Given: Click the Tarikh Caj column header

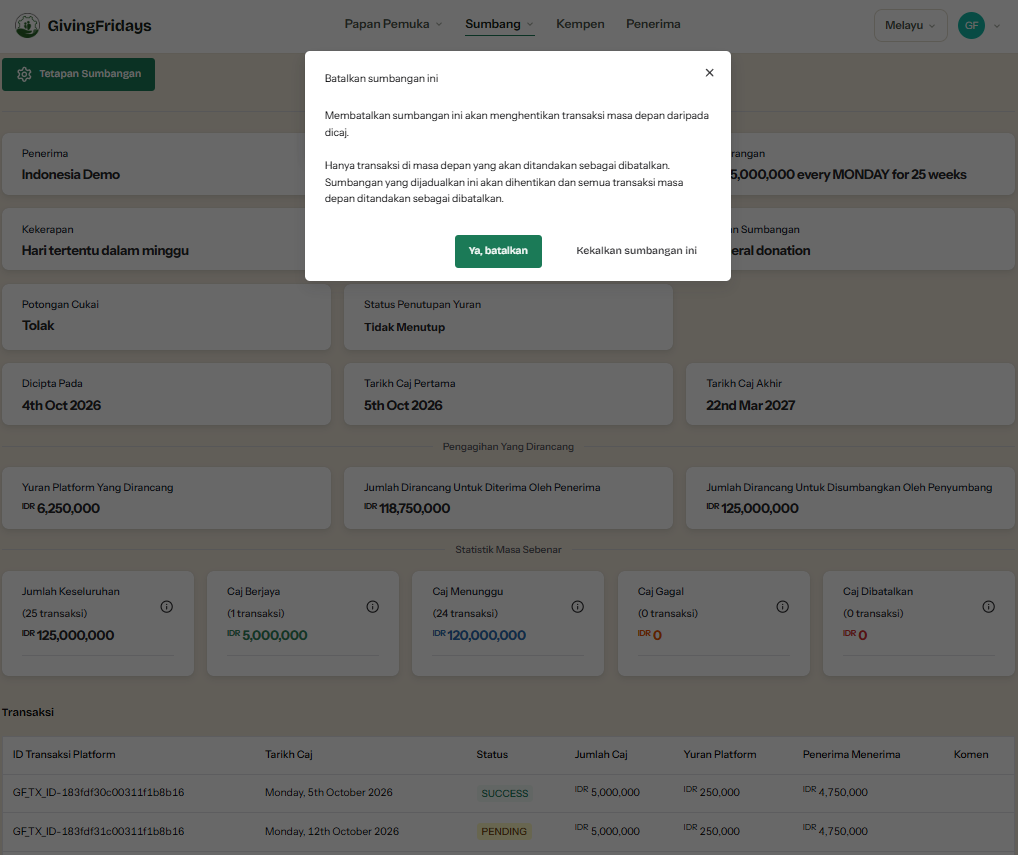Looking at the screenshot, I should click(x=289, y=754).
